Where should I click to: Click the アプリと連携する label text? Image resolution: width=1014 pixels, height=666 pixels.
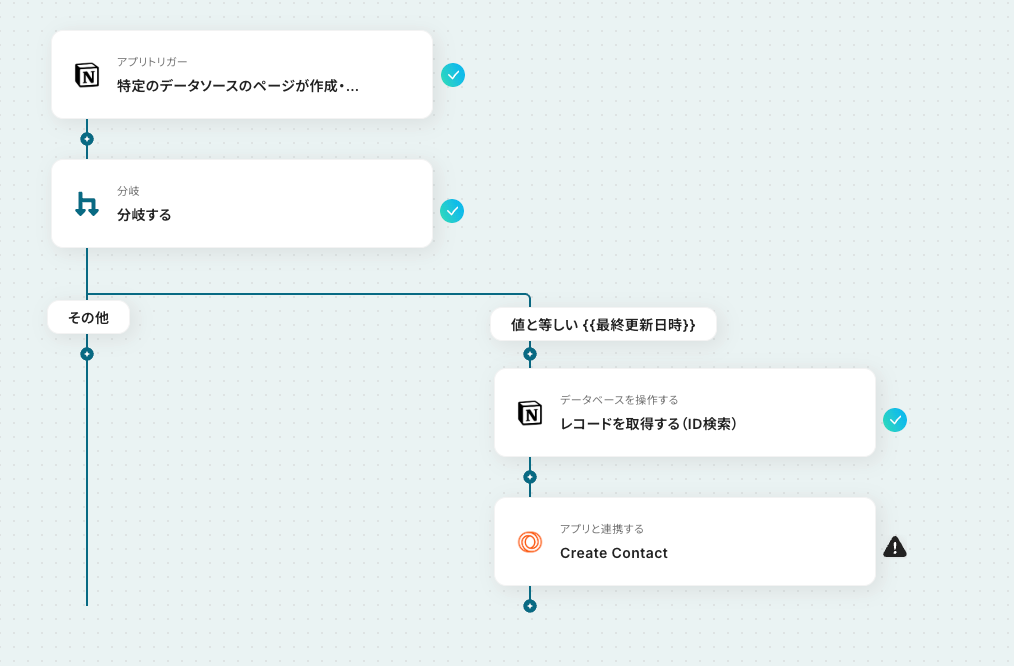(602, 529)
